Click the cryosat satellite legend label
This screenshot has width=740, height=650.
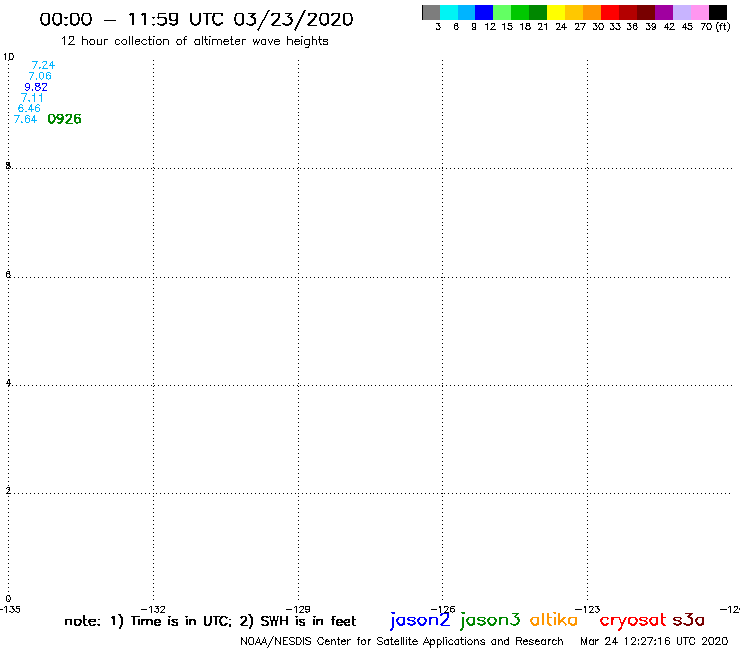[632, 620]
